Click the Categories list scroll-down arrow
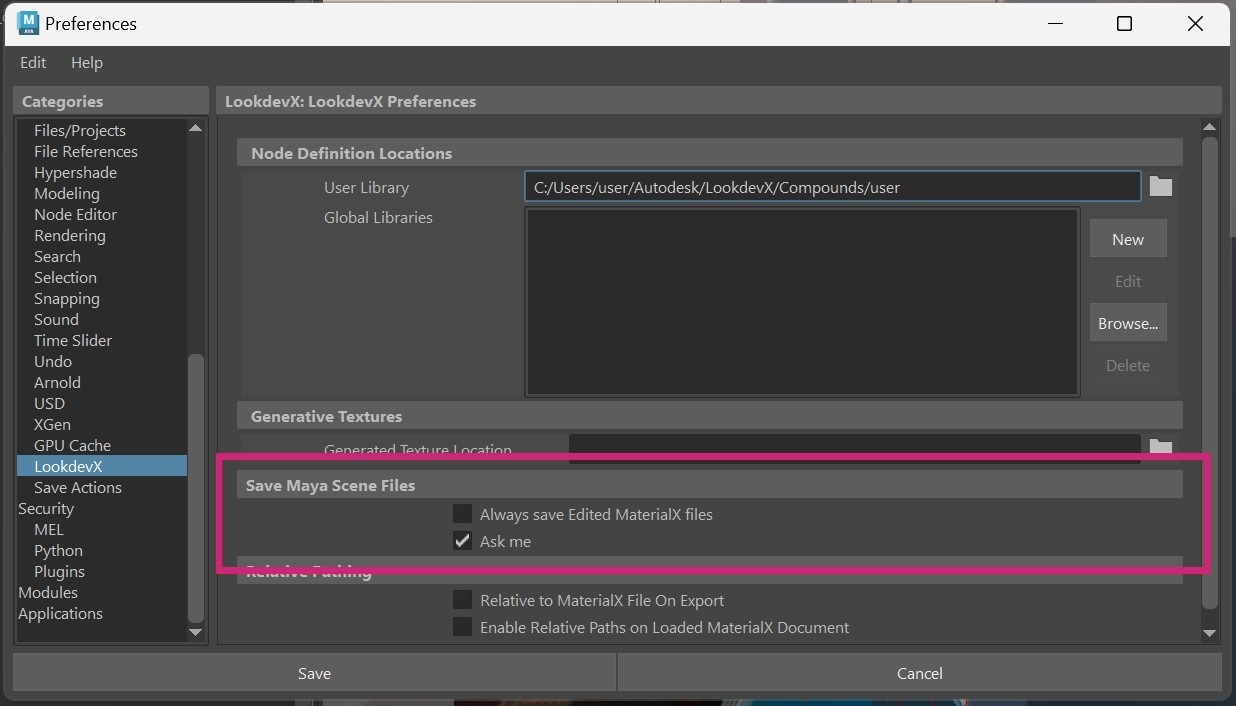The image size is (1236, 706). coord(195,632)
